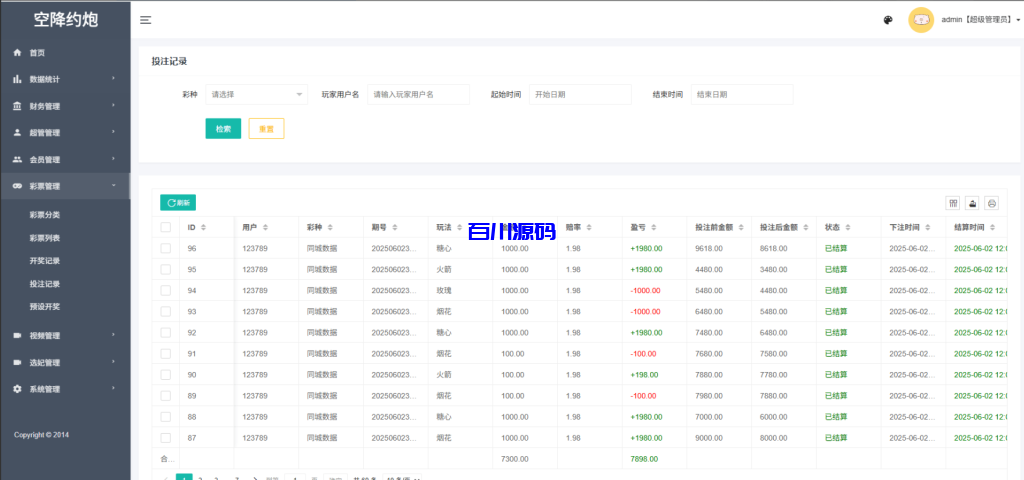
Task: Click the admin avatar picture
Action: point(921,20)
